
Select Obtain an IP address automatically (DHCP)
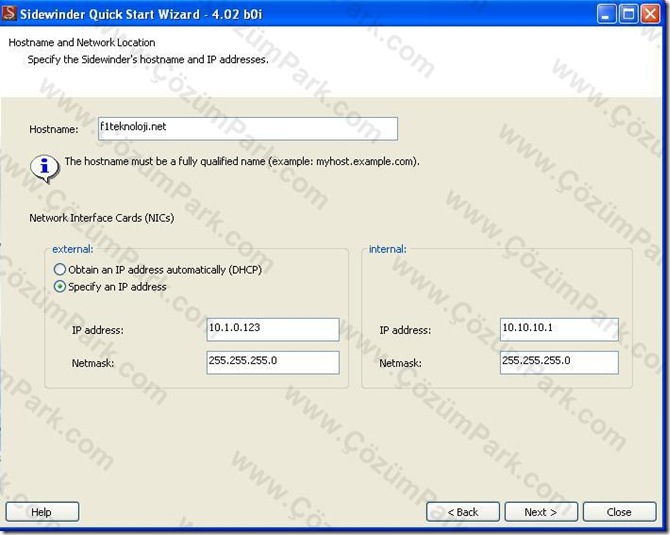60,269
